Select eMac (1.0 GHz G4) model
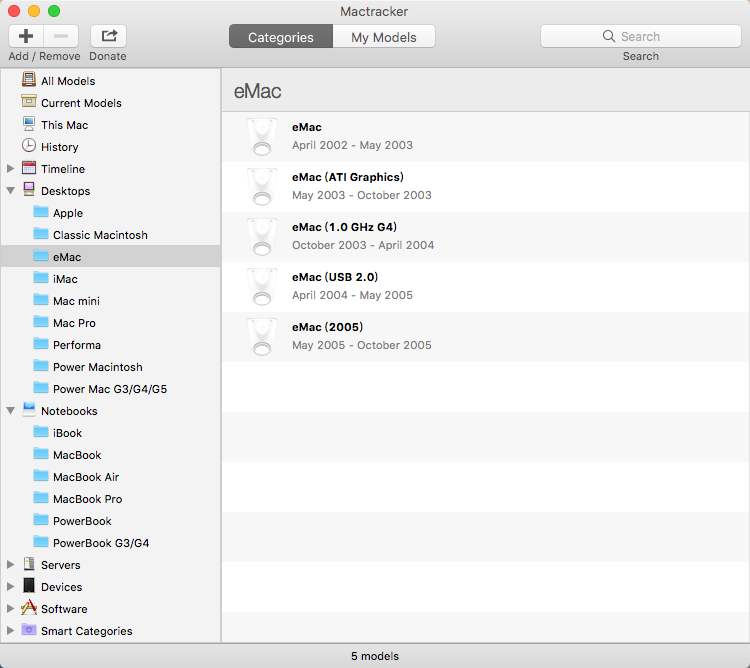Image resolution: width=750 pixels, height=668 pixels. point(485,237)
